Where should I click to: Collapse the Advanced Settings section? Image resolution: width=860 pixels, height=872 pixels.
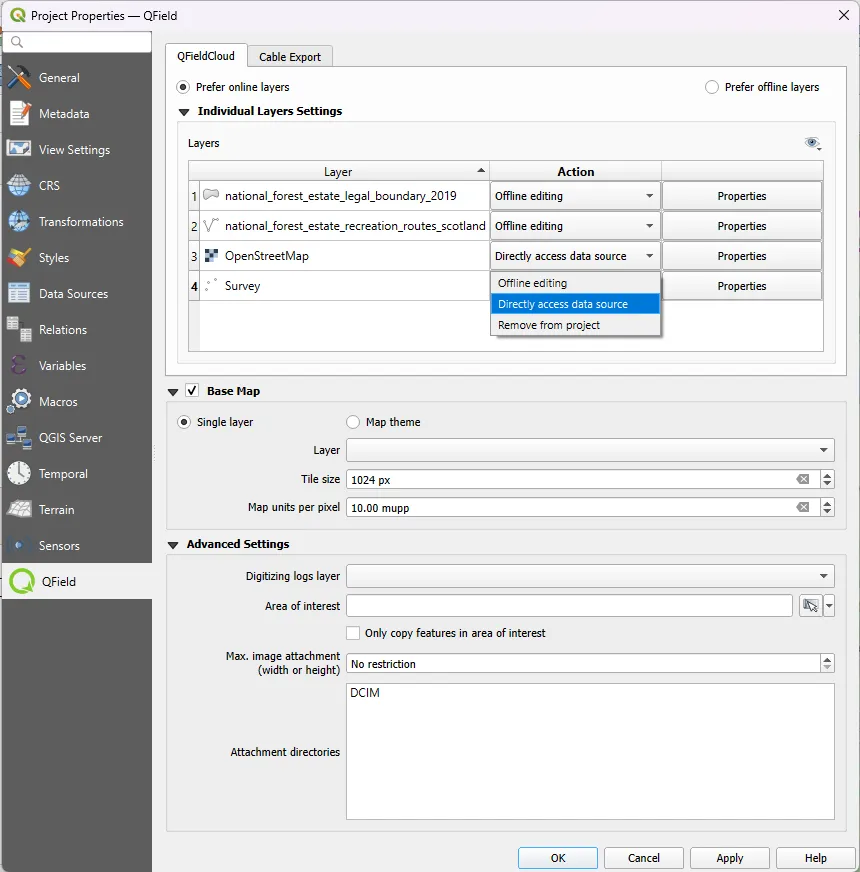coord(173,545)
